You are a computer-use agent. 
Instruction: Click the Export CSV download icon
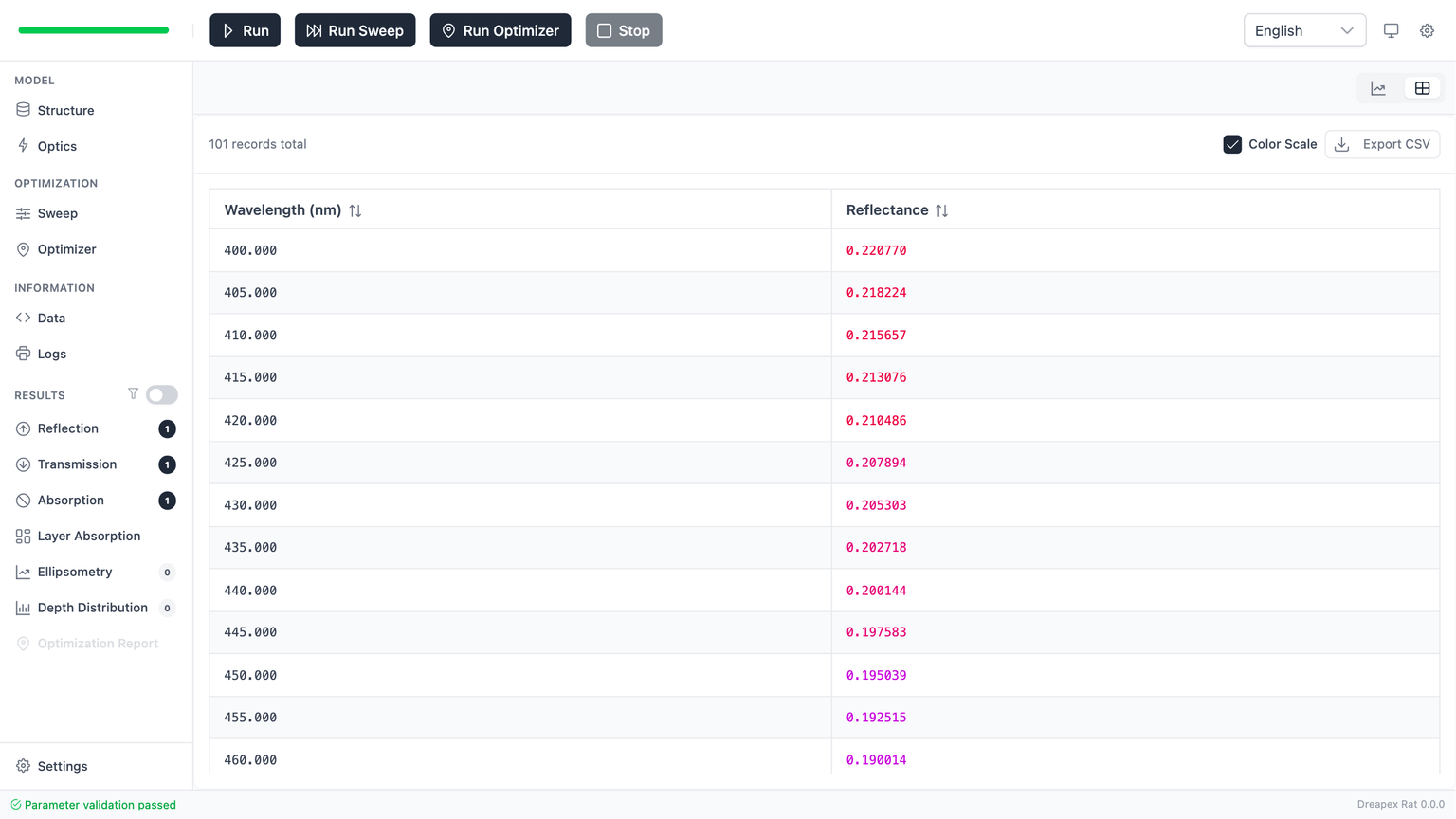(x=1341, y=144)
